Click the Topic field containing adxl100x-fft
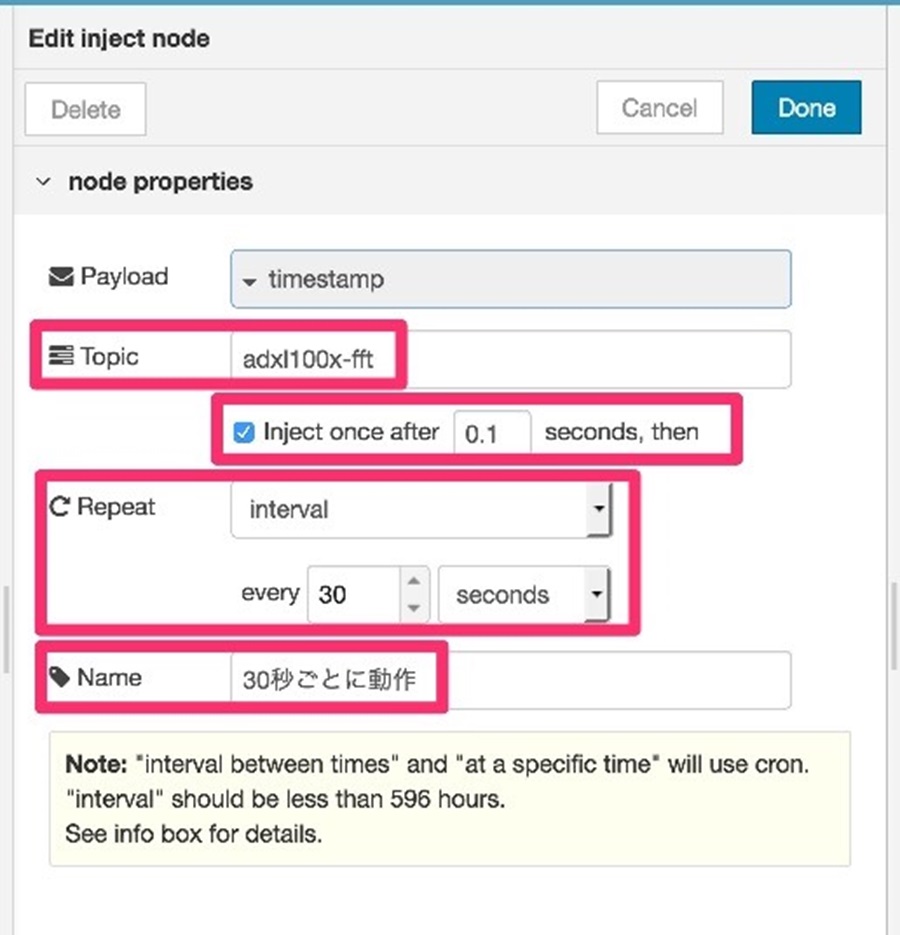Image resolution: width=900 pixels, height=935 pixels. 511,359
